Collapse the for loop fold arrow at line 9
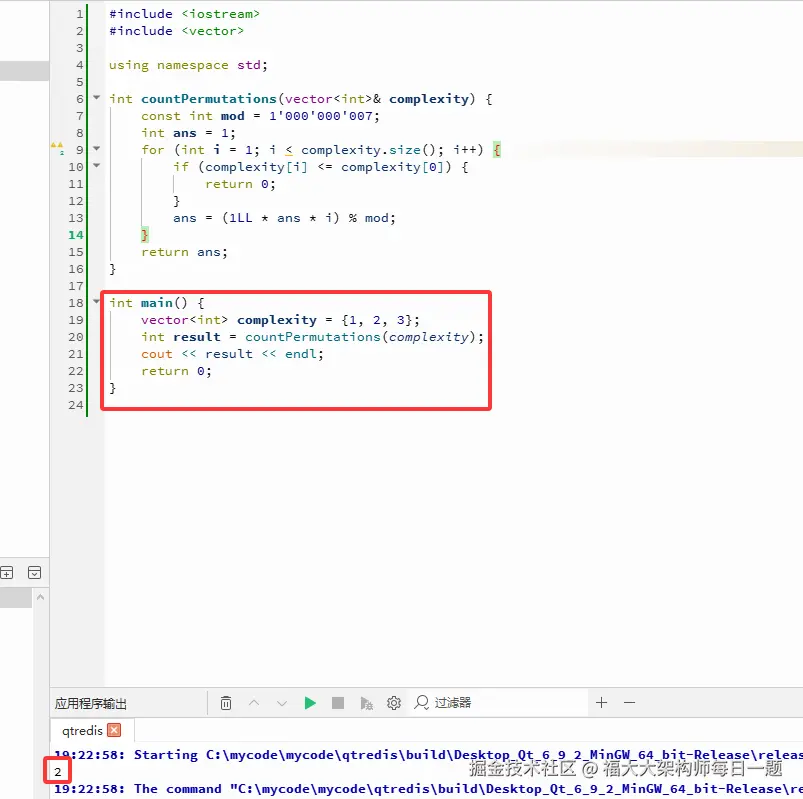803x799 pixels. [96, 149]
